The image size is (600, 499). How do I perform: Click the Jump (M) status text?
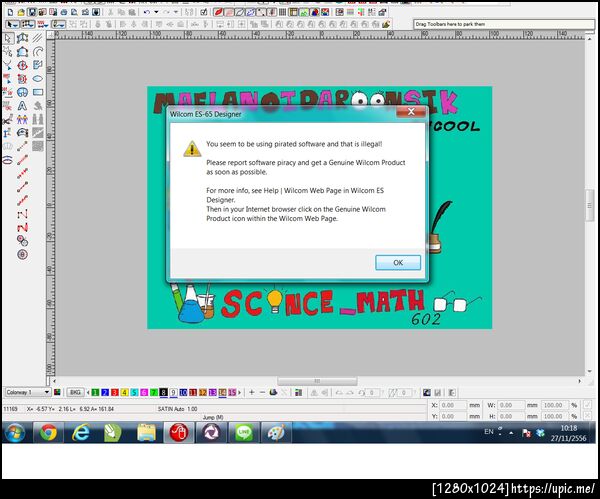click(x=213, y=417)
